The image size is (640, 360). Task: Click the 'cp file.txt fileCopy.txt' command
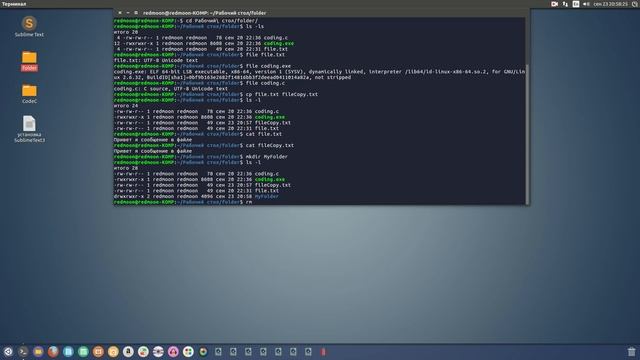tap(282, 95)
